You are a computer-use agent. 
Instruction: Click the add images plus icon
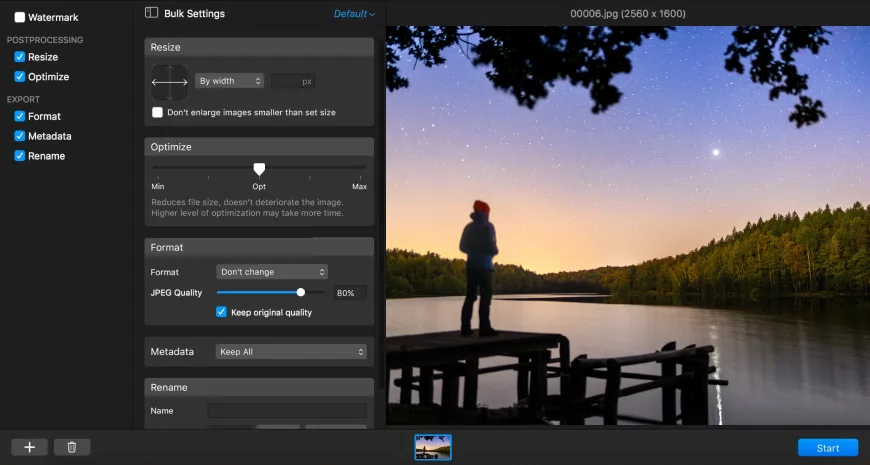pos(29,447)
